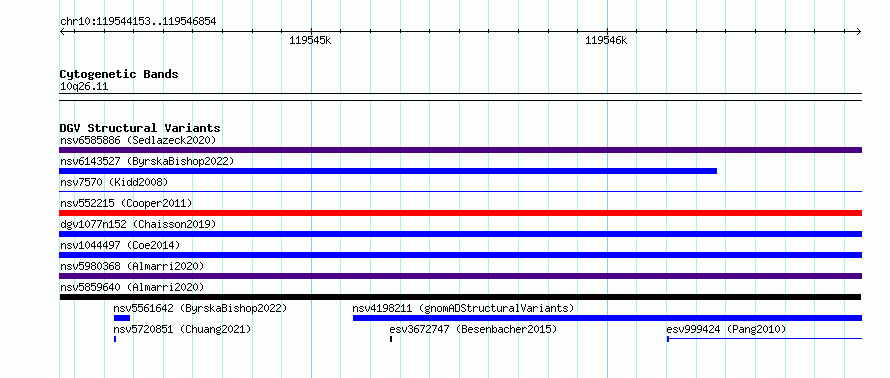The image size is (890, 378).
Task: Click the nsv6585886 (Sedlazeck2020) label
Action: click(138, 140)
